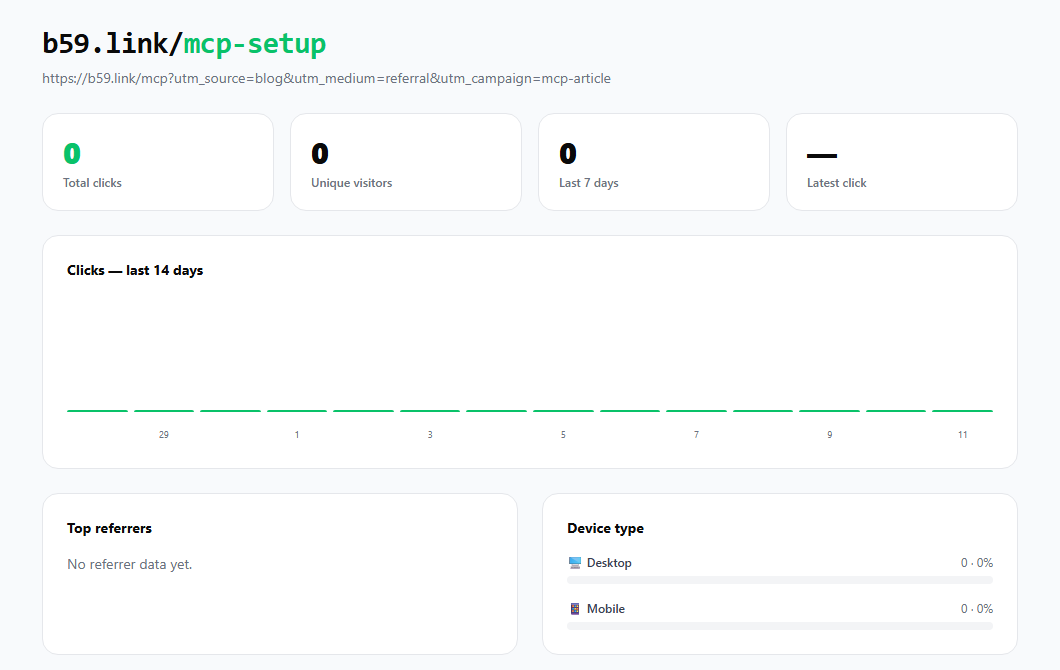Screen dimensions: 1060x670
Task: Click the chart bar above day 7
Action: click(x=696, y=410)
